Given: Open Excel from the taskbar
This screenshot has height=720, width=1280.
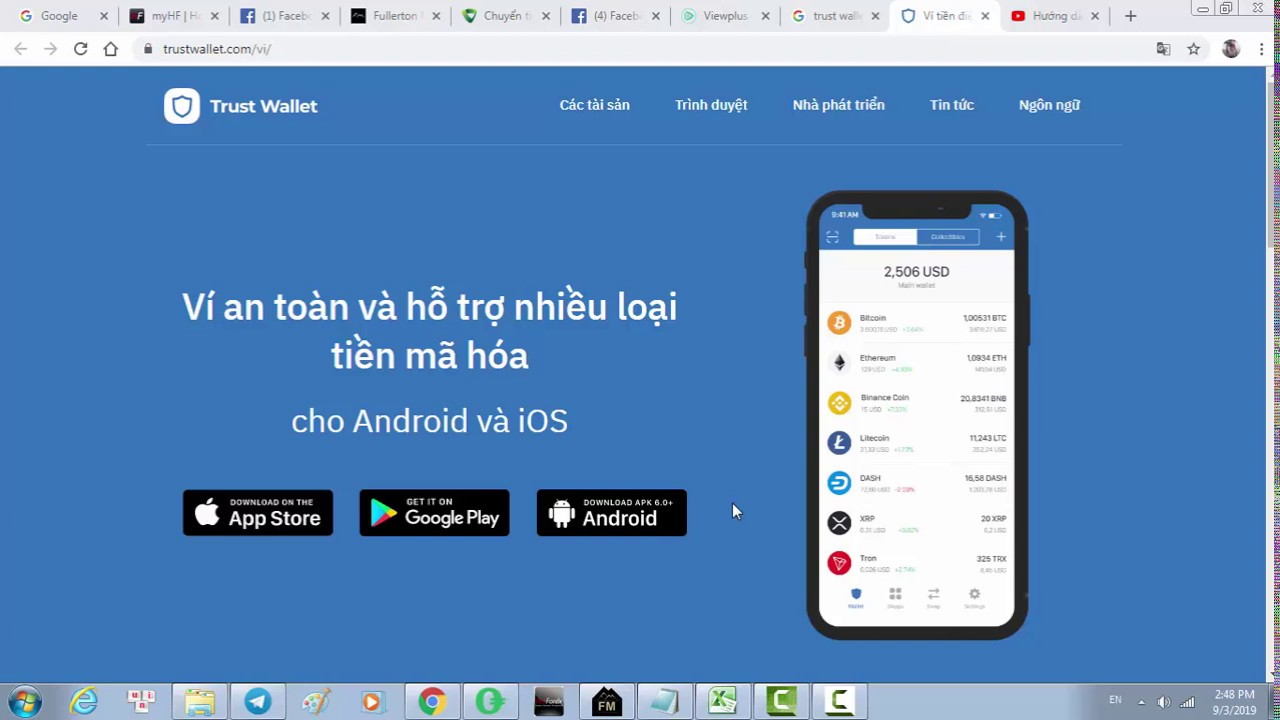Looking at the screenshot, I should click(722, 701).
